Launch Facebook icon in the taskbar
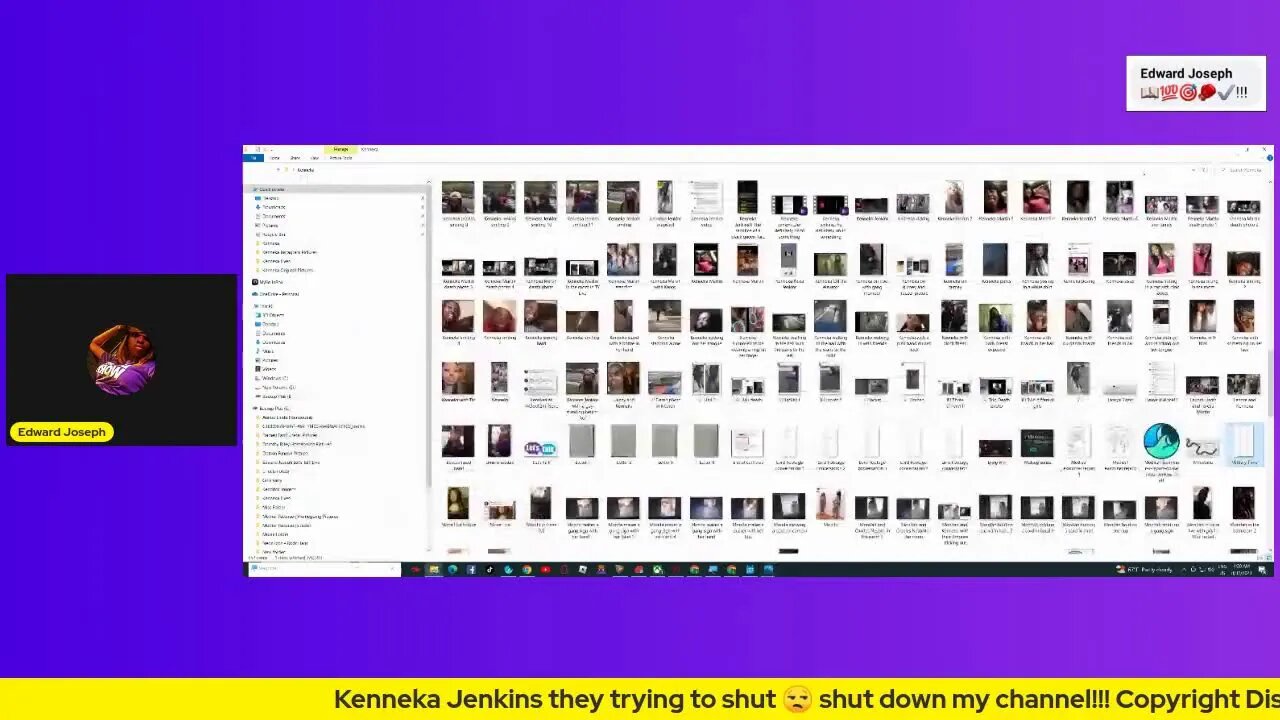The image size is (1280, 720). tap(471, 569)
